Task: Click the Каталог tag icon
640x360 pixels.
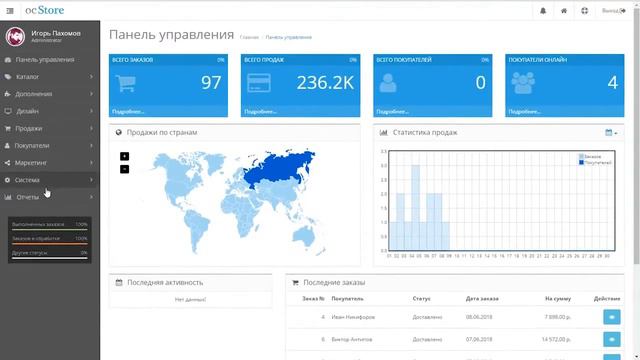Action: [x=8, y=77]
